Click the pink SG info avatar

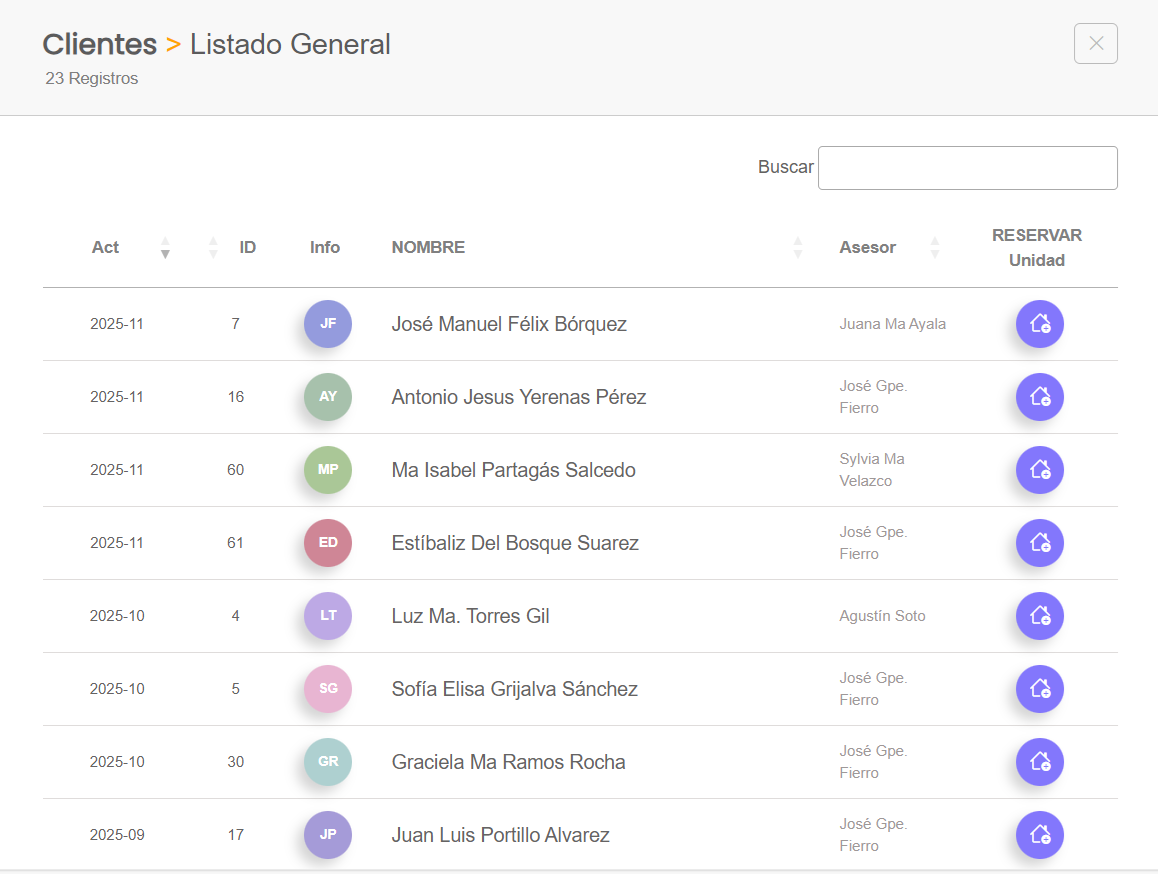point(328,689)
